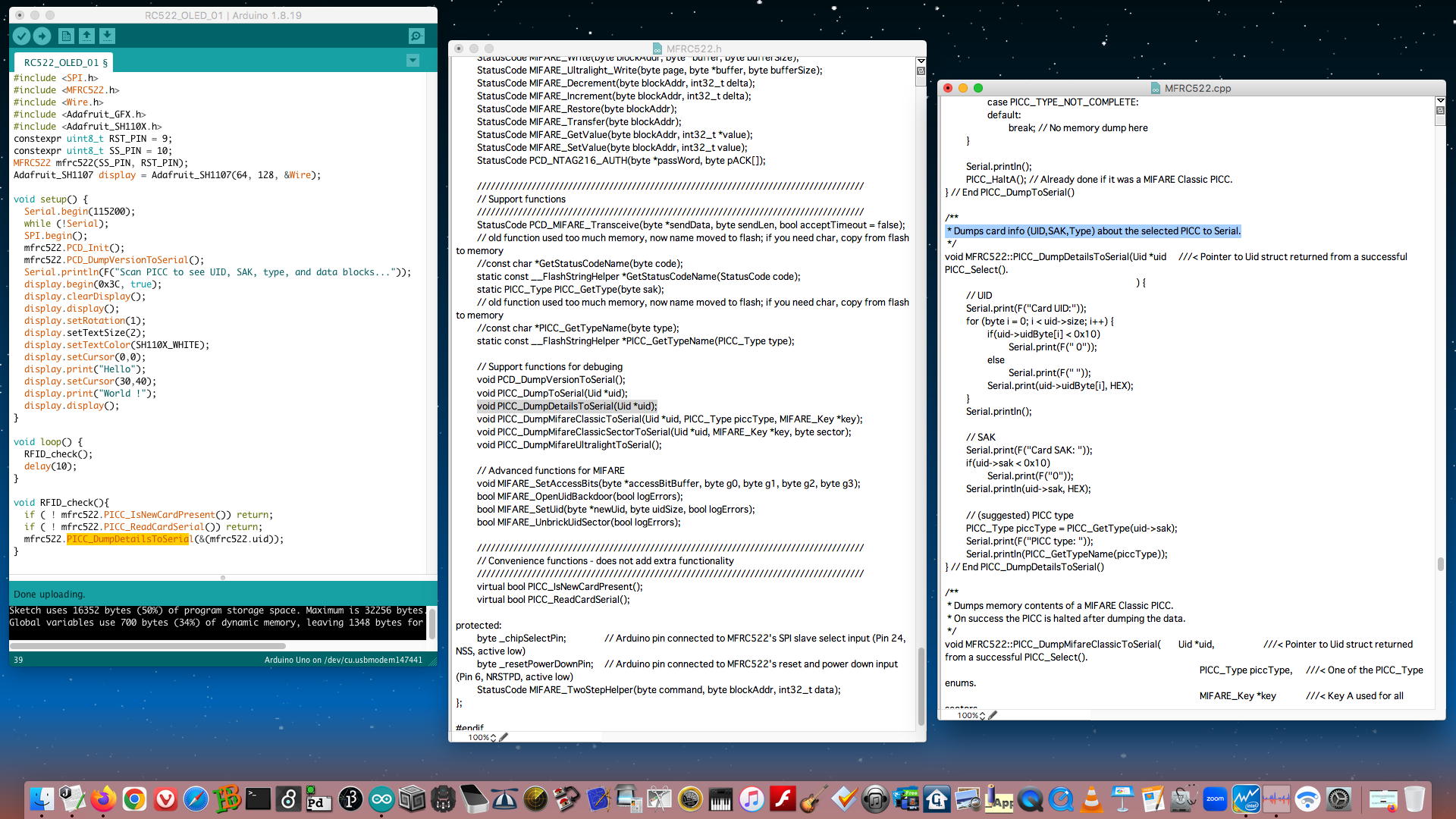Image resolution: width=1456 pixels, height=819 pixels.
Task: Click Arduino console horizontal scrollbar
Action: 148,646
